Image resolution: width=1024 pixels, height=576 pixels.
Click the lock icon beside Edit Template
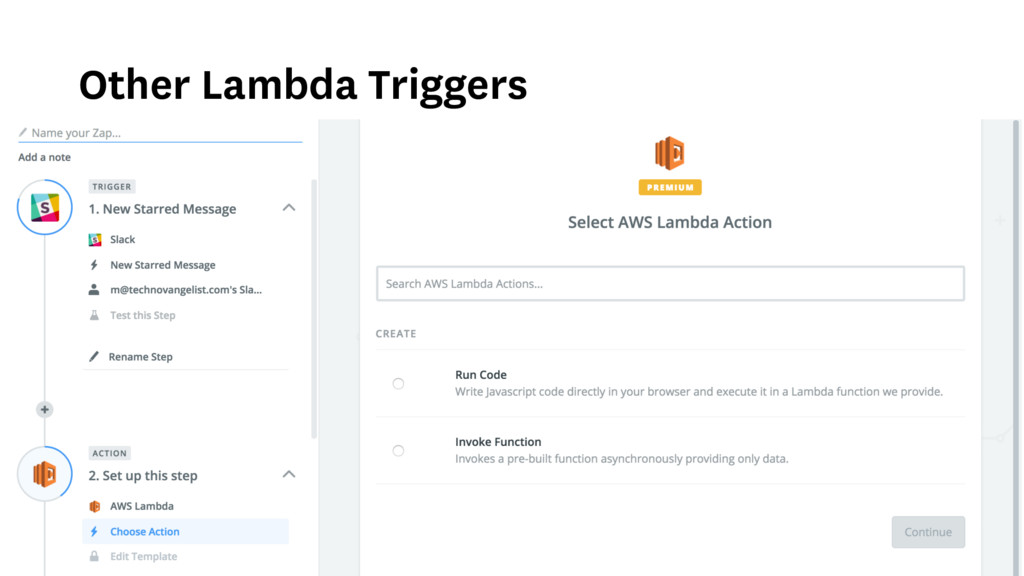click(x=94, y=556)
